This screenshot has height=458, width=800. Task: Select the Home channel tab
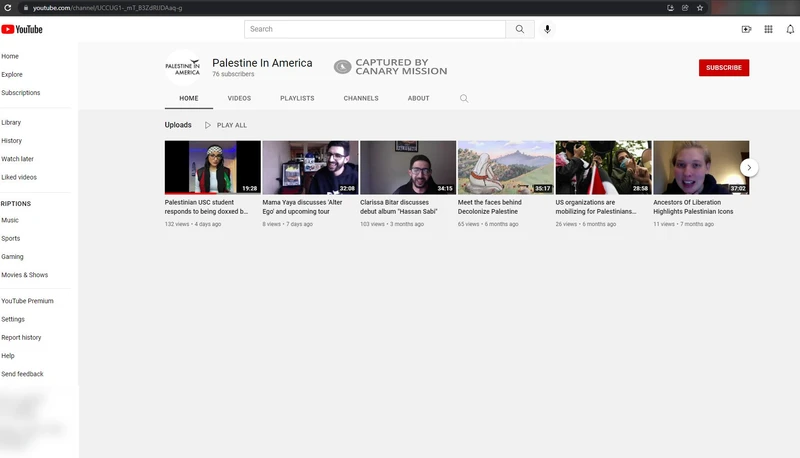point(189,98)
